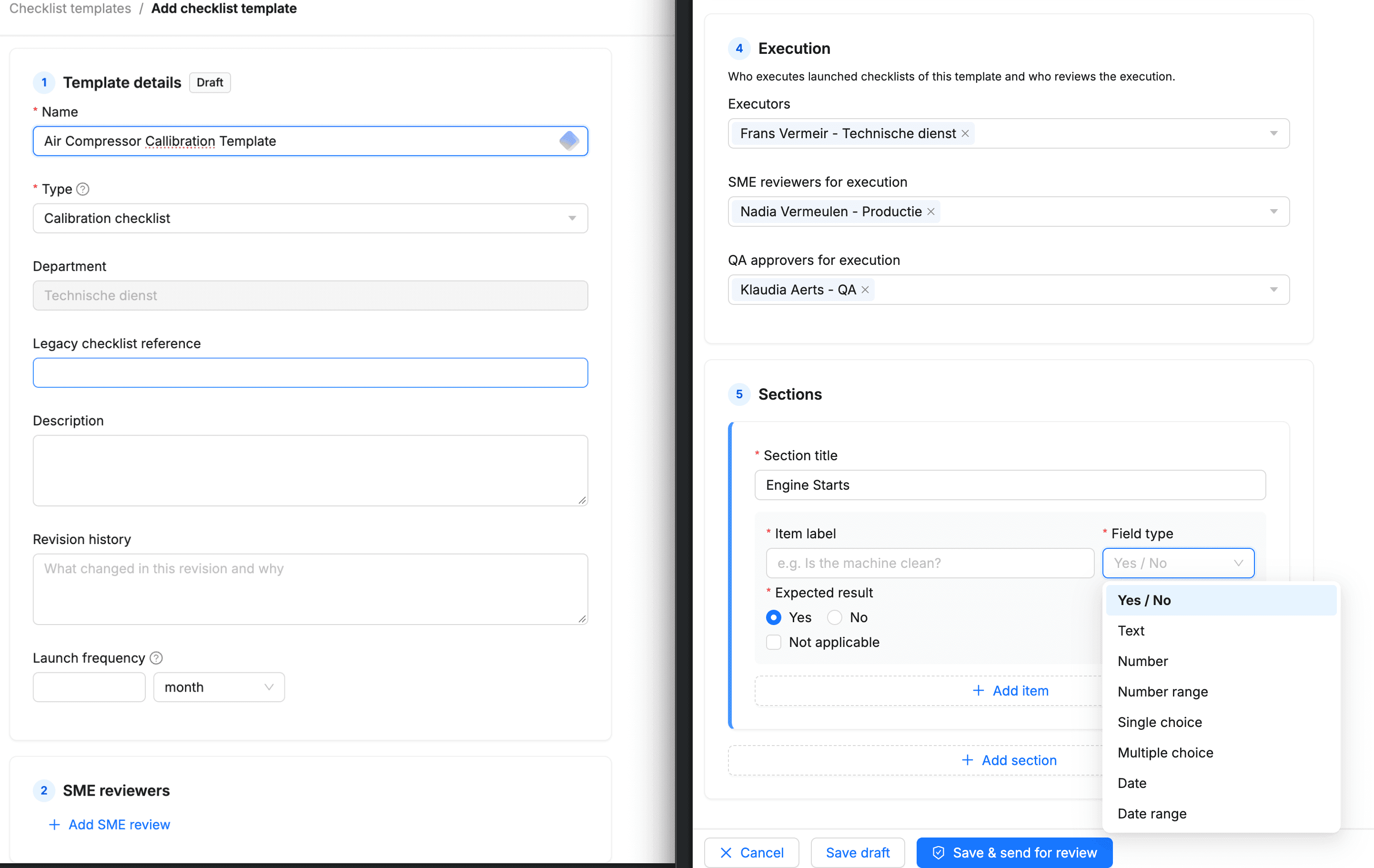Viewport: 1374px width, 868px height.
Task: Choose Date range field type option
Action: point(1221,814)
